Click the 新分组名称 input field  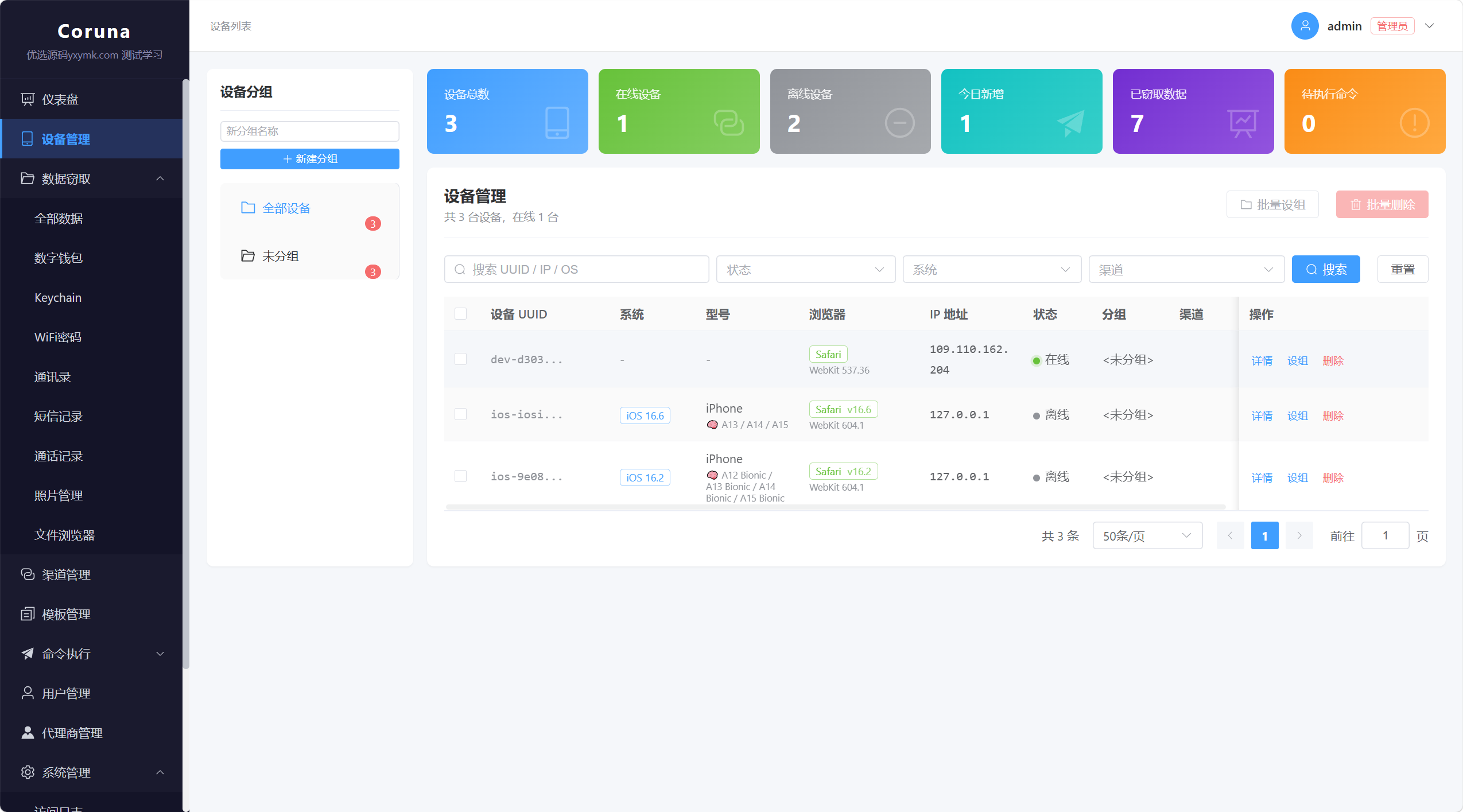pos(310,131)
